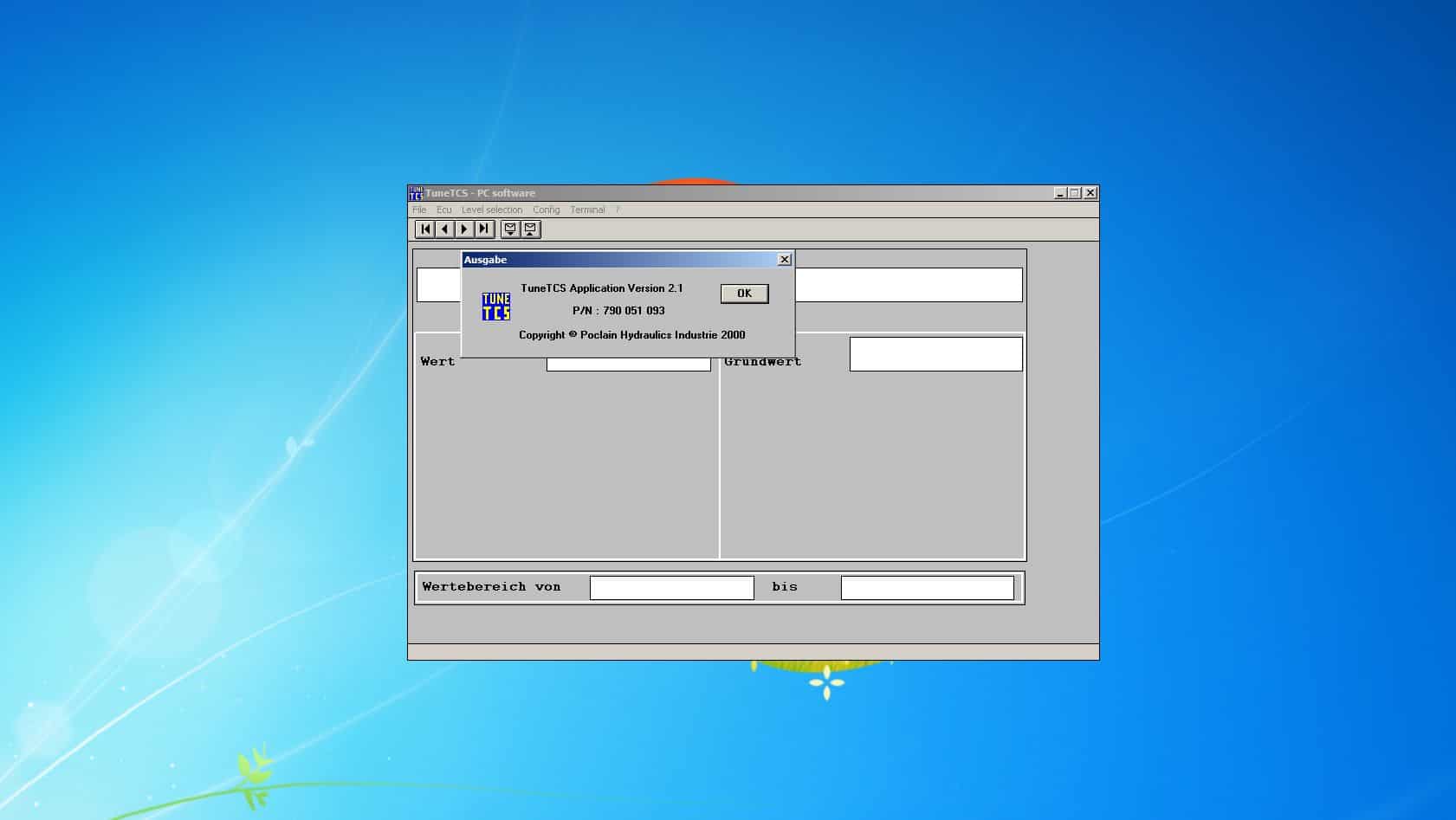This screenshot has width=1456, height=820.
Task: Open the File menu
Action: tap(419, 210)
